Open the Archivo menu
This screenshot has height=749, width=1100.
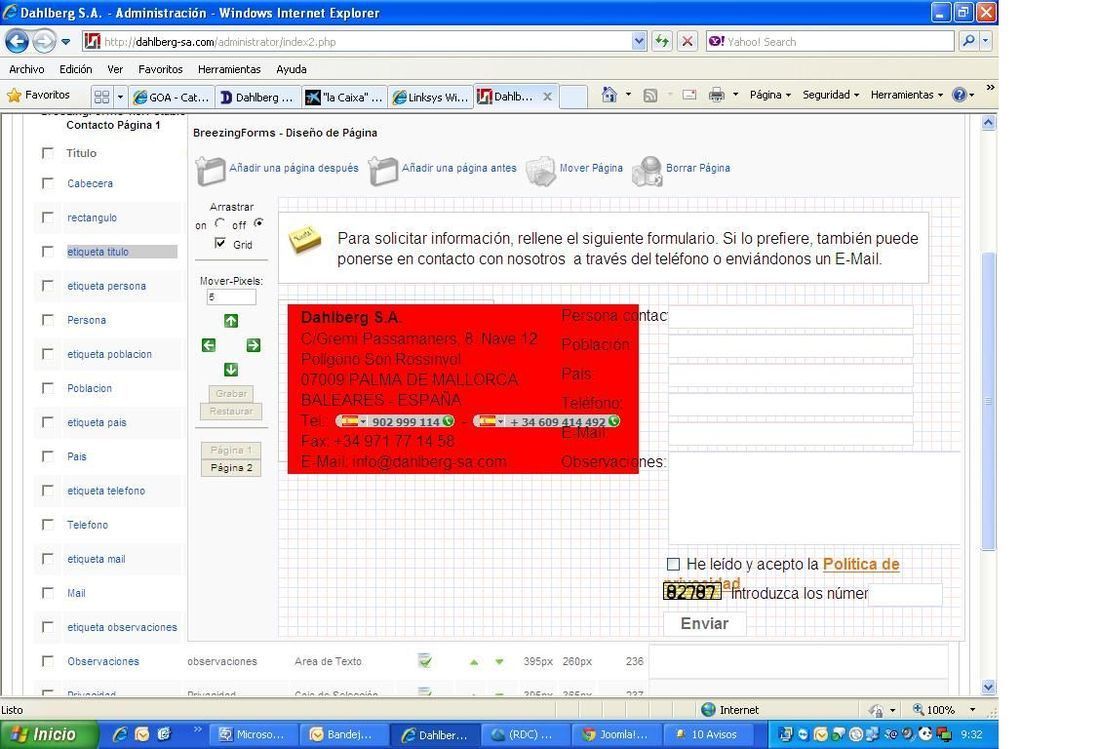tap(27, 69)
